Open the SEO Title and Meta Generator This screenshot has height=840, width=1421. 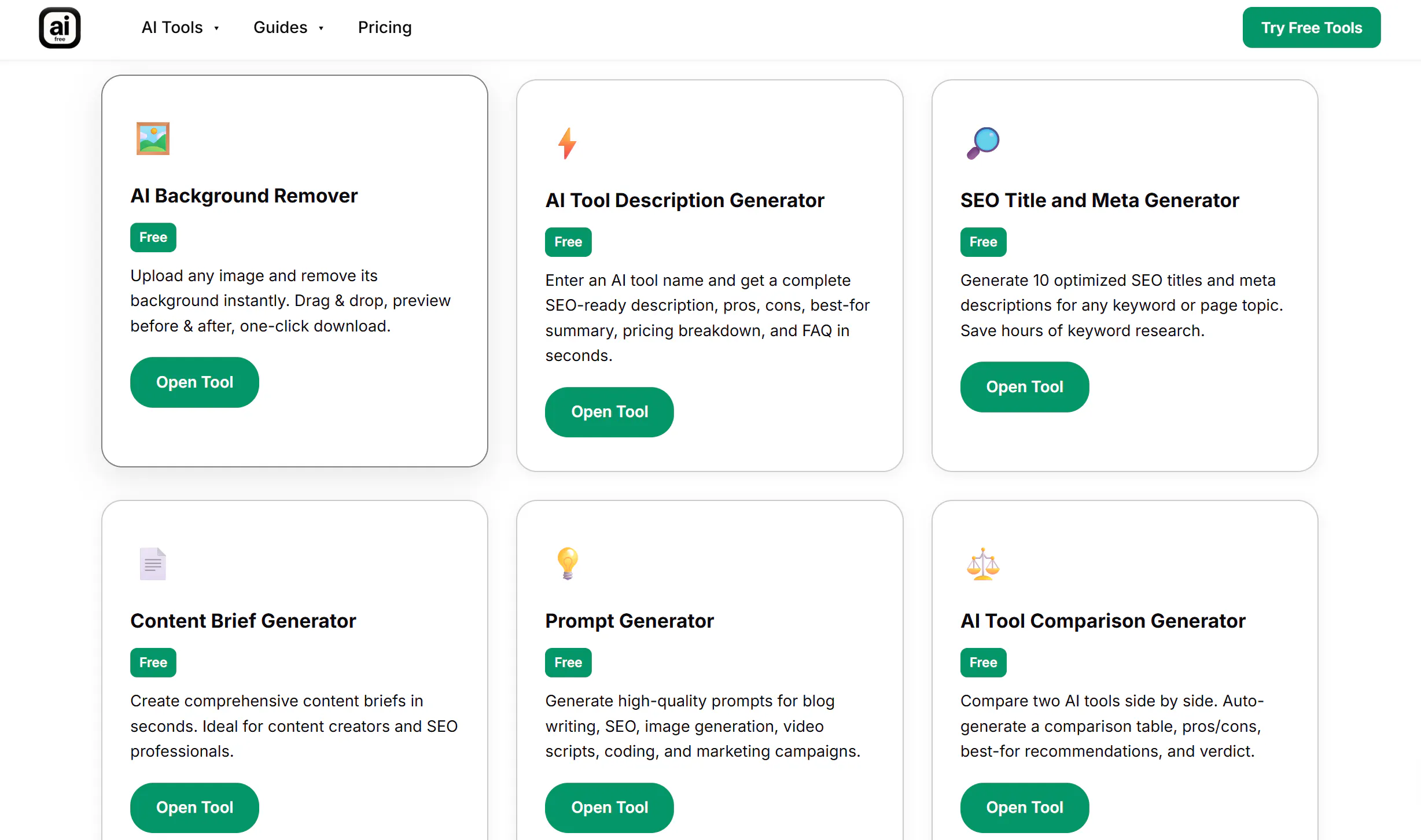1025,387
